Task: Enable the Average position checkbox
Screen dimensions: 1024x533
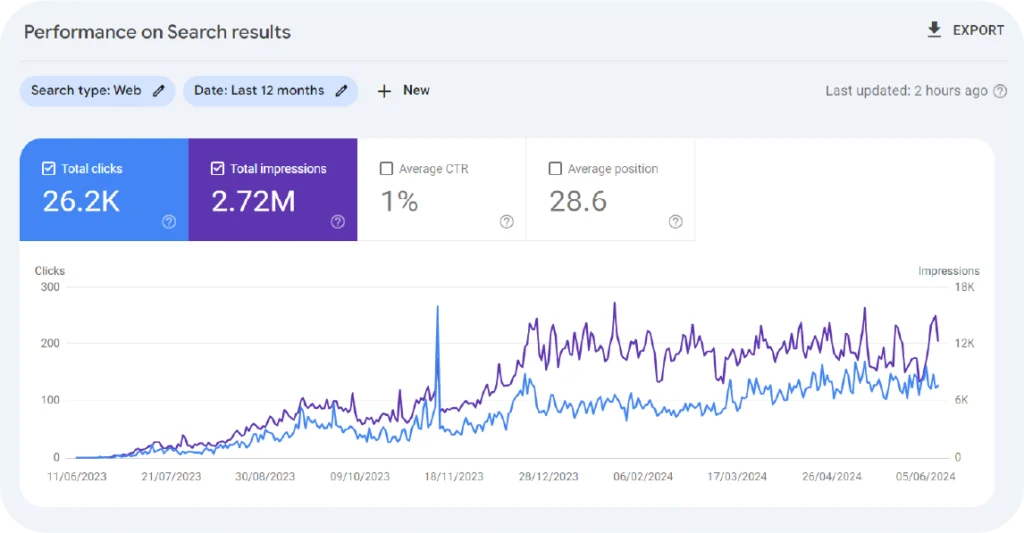Action: click(556, 169)
